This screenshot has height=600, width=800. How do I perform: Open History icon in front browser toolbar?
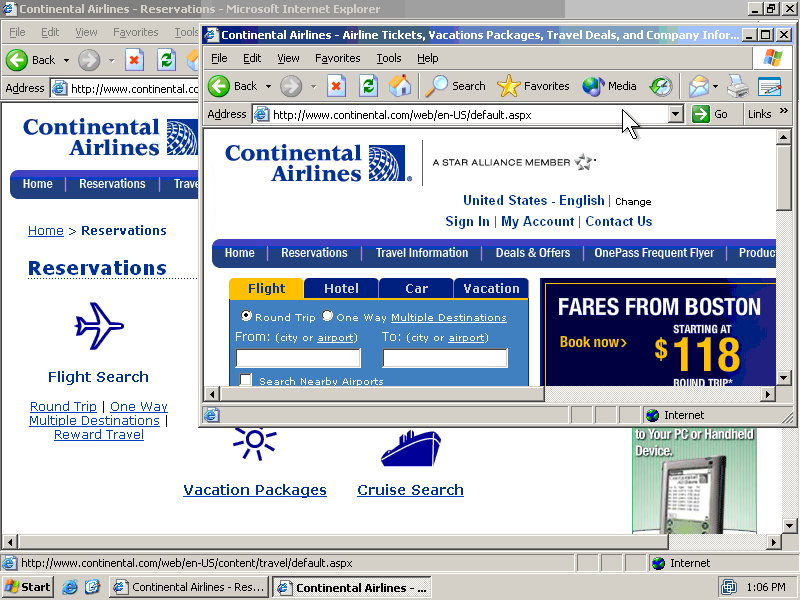661,86
